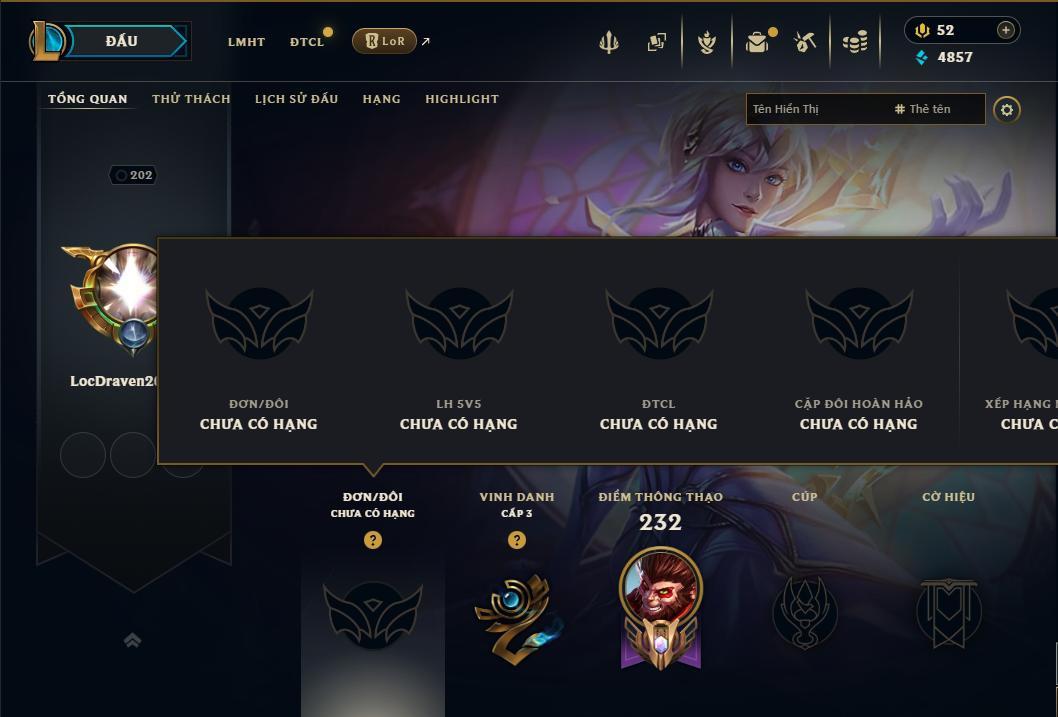Click the Tên Hiển Thị search field
This screenshot has width=1058, height=717.
865,109
